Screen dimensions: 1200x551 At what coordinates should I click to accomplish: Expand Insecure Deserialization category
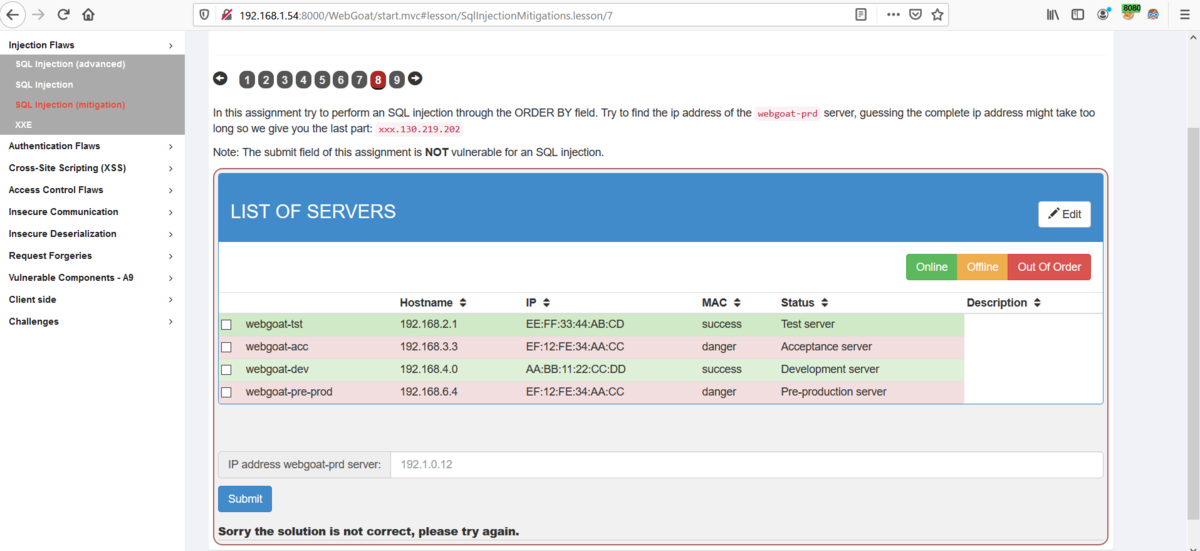pyautogui.click(x=92, y=234)
